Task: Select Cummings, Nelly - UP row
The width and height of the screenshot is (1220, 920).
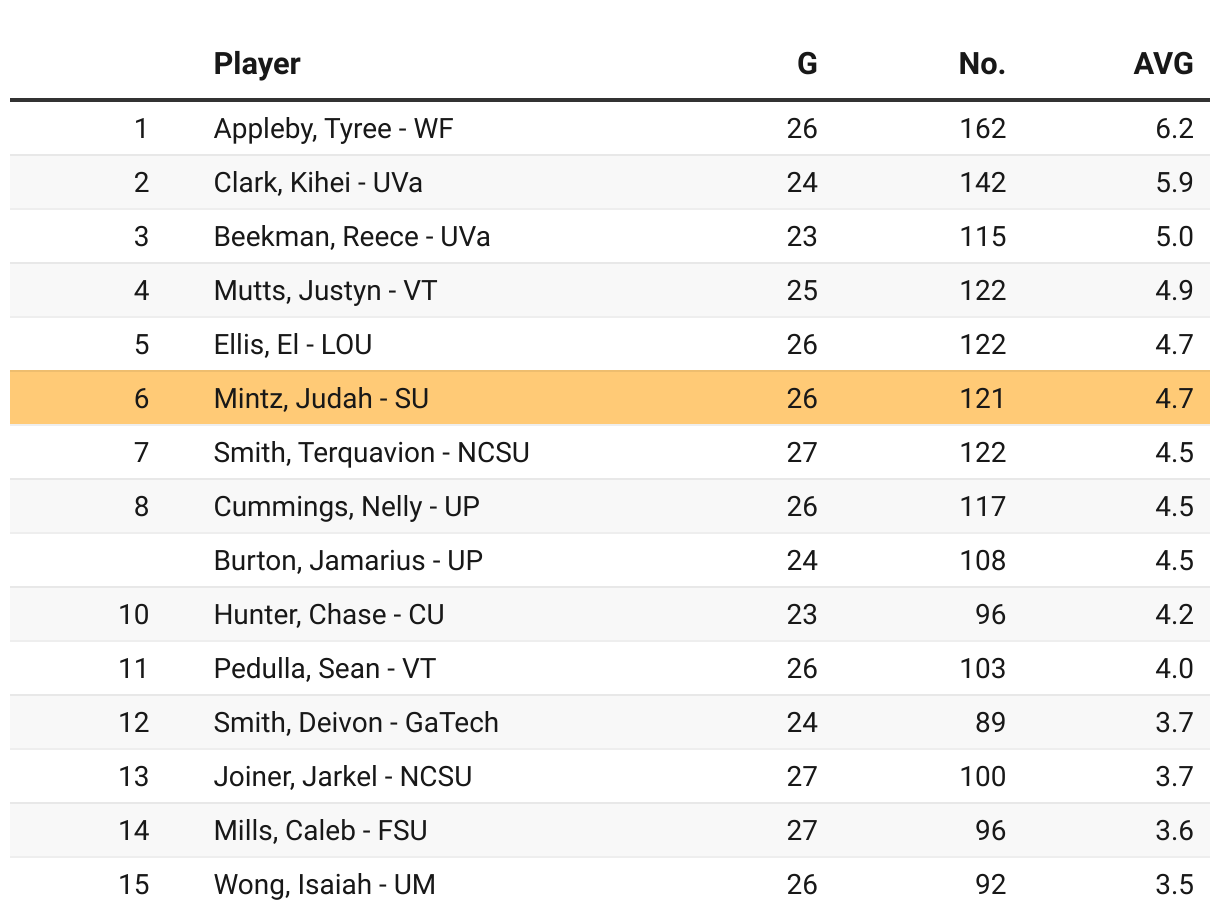Action: [610, 506]
